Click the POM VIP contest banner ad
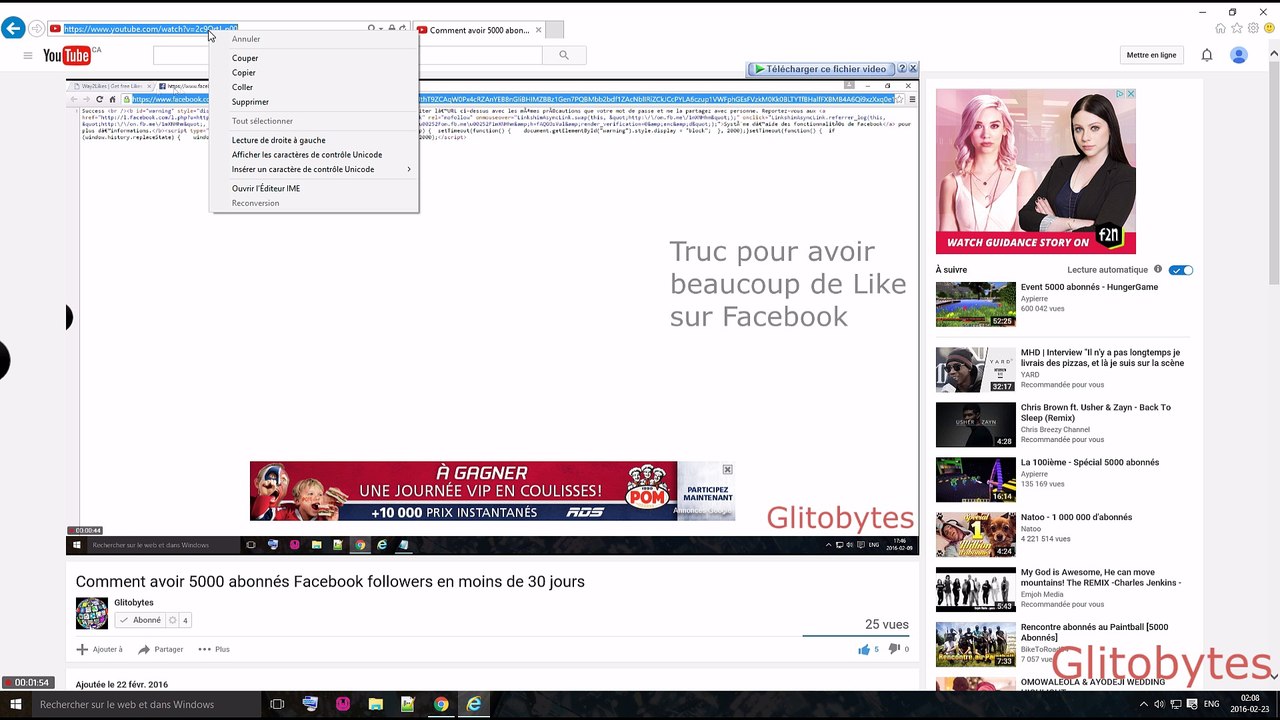 [492, 491]
